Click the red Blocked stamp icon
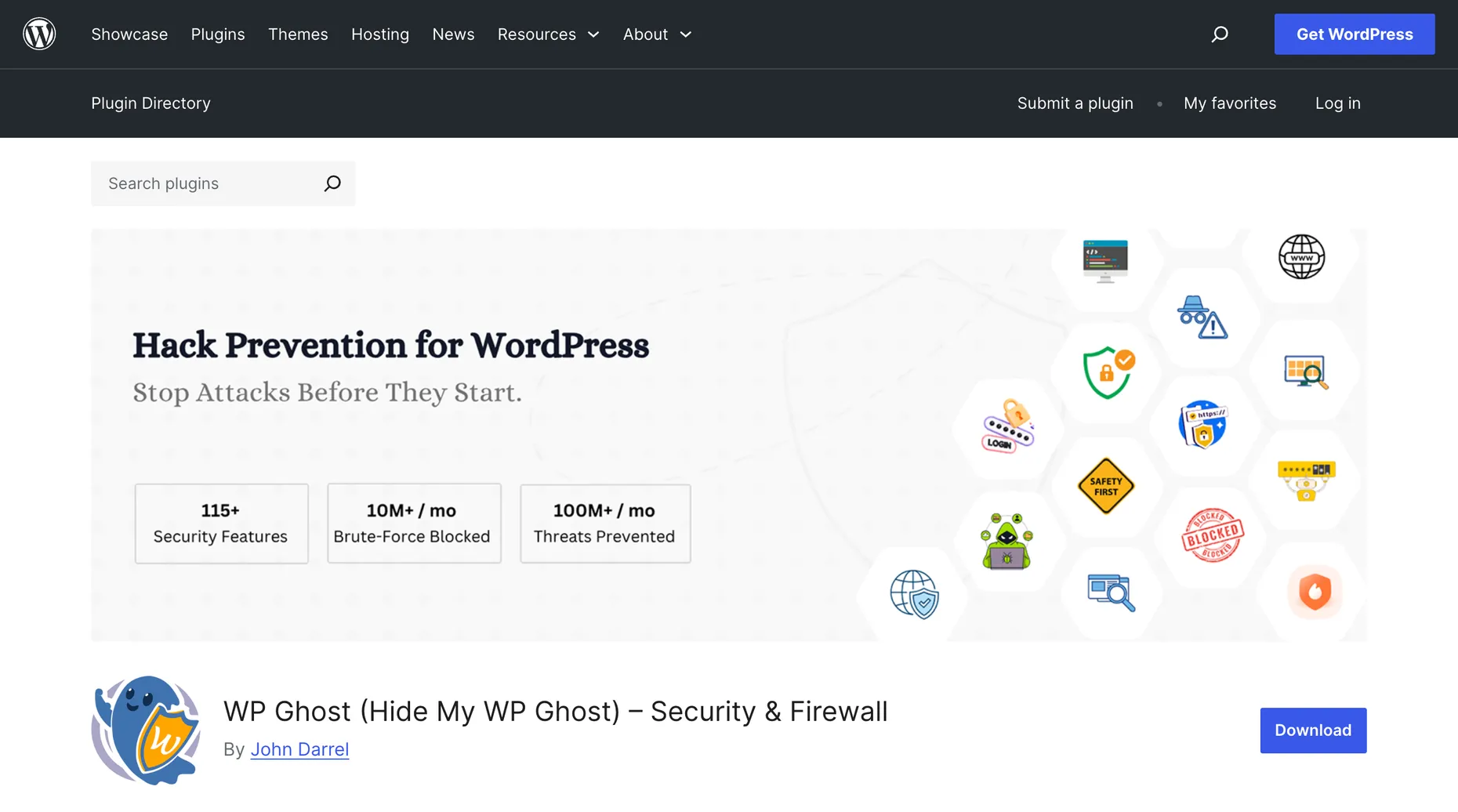This screenshot has height=812, width=1458. click(1212, 535)
